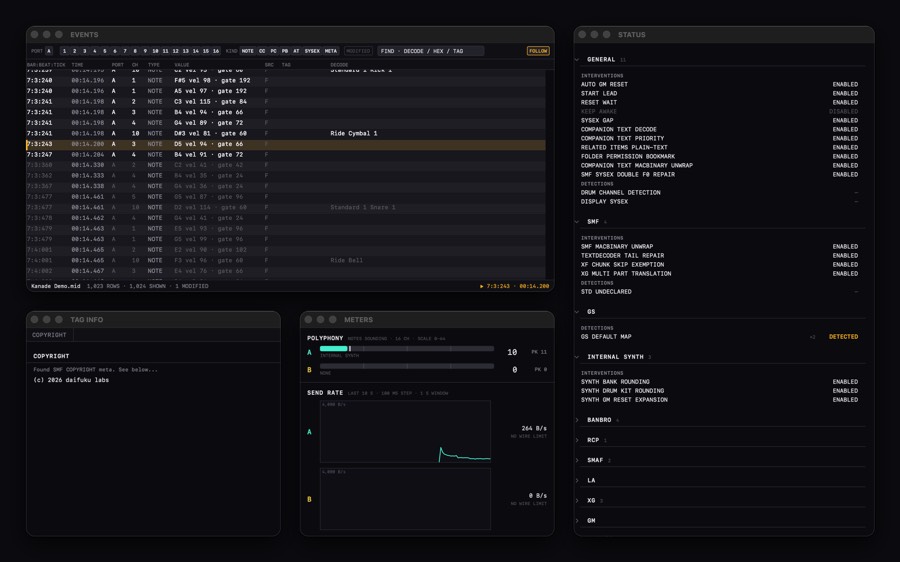900x562 pixels.
Task: Click the BAR:BEAT:TICK column header
Action: click(x=46, y=65)
